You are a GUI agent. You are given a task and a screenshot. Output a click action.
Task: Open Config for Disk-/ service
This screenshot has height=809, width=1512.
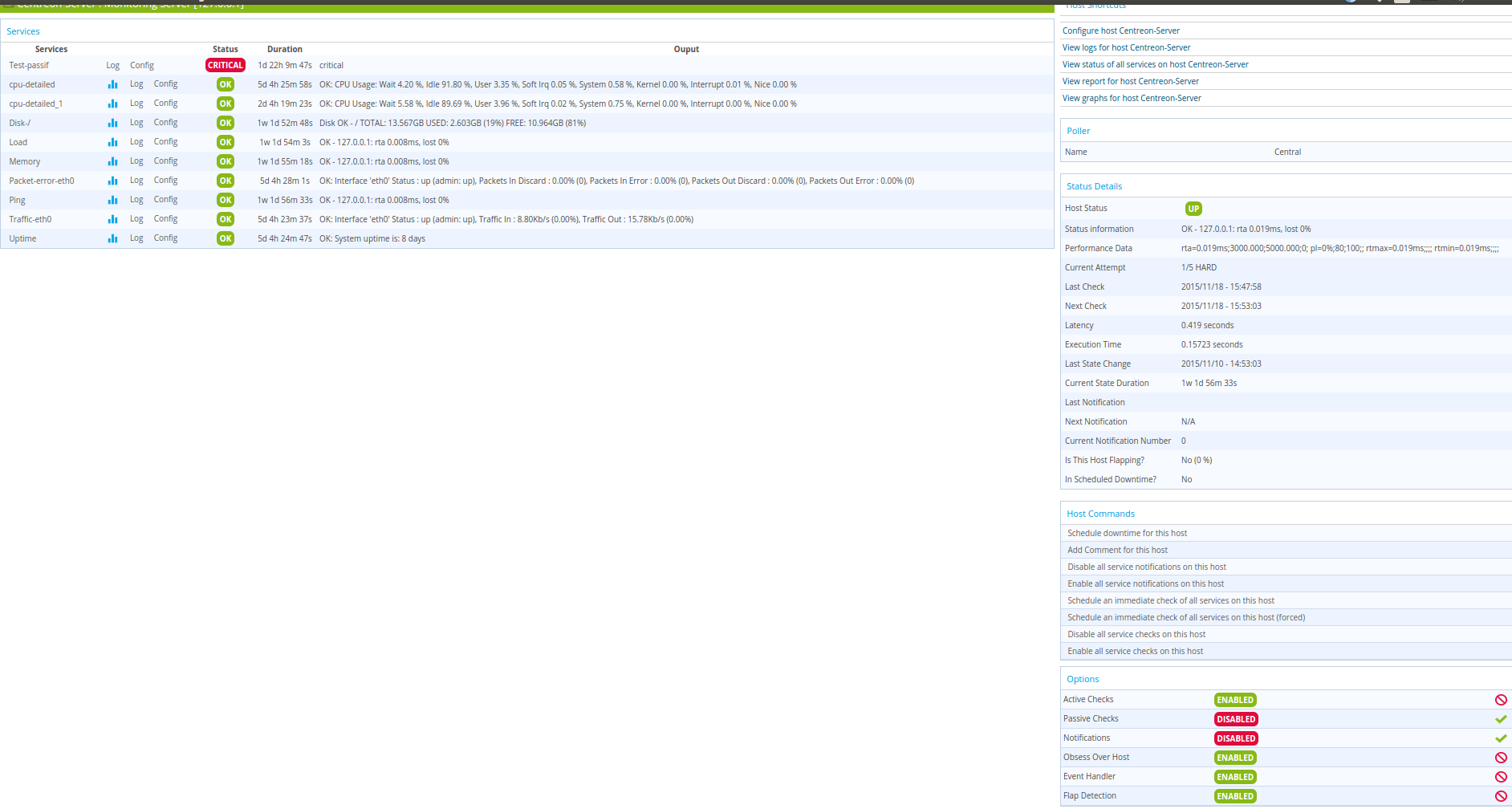[x=166, y=123]
